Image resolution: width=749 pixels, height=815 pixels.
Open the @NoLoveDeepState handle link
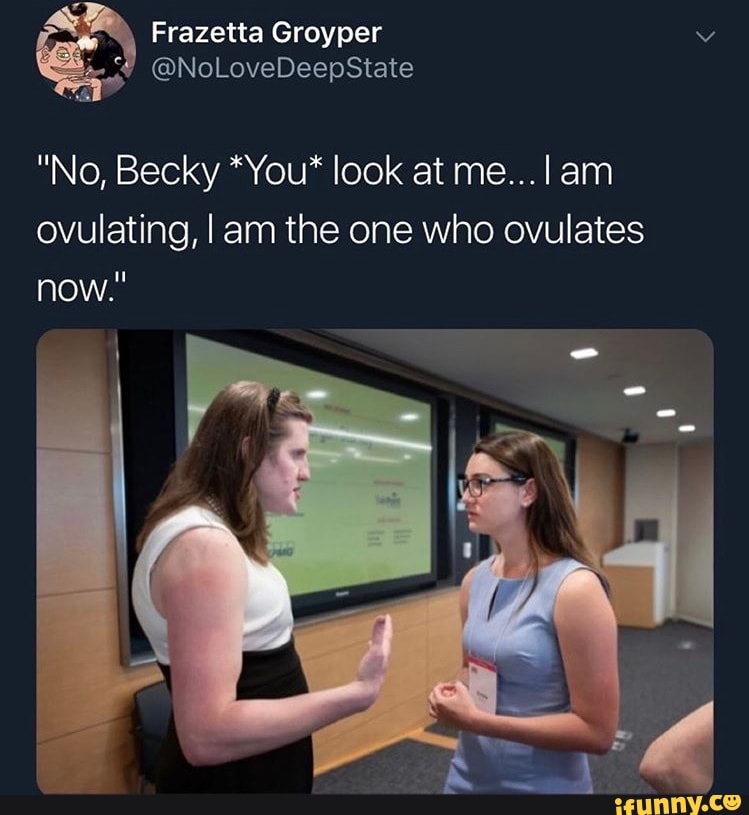282,69
